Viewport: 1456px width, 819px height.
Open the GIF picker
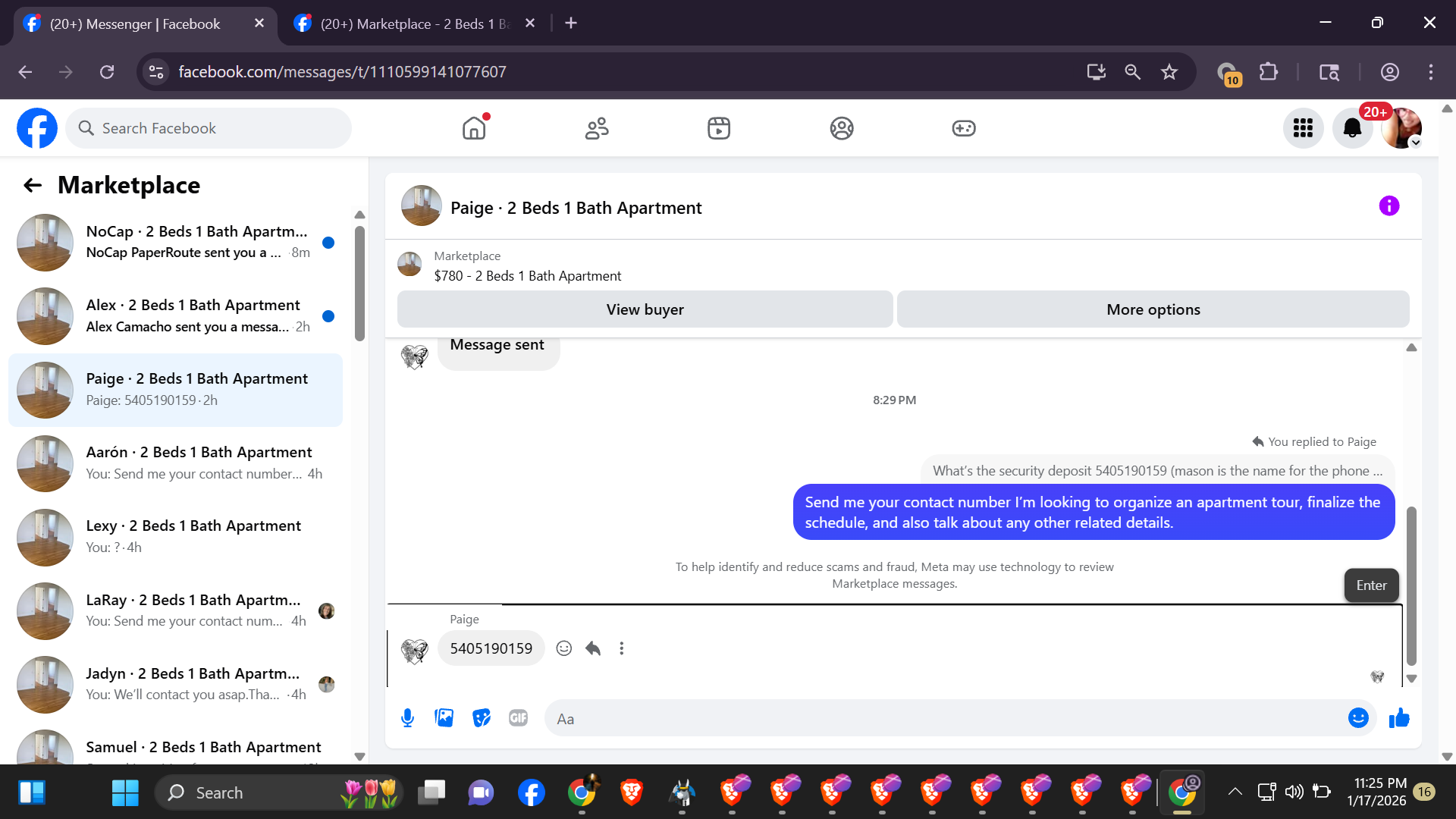[x=519, y=718]
